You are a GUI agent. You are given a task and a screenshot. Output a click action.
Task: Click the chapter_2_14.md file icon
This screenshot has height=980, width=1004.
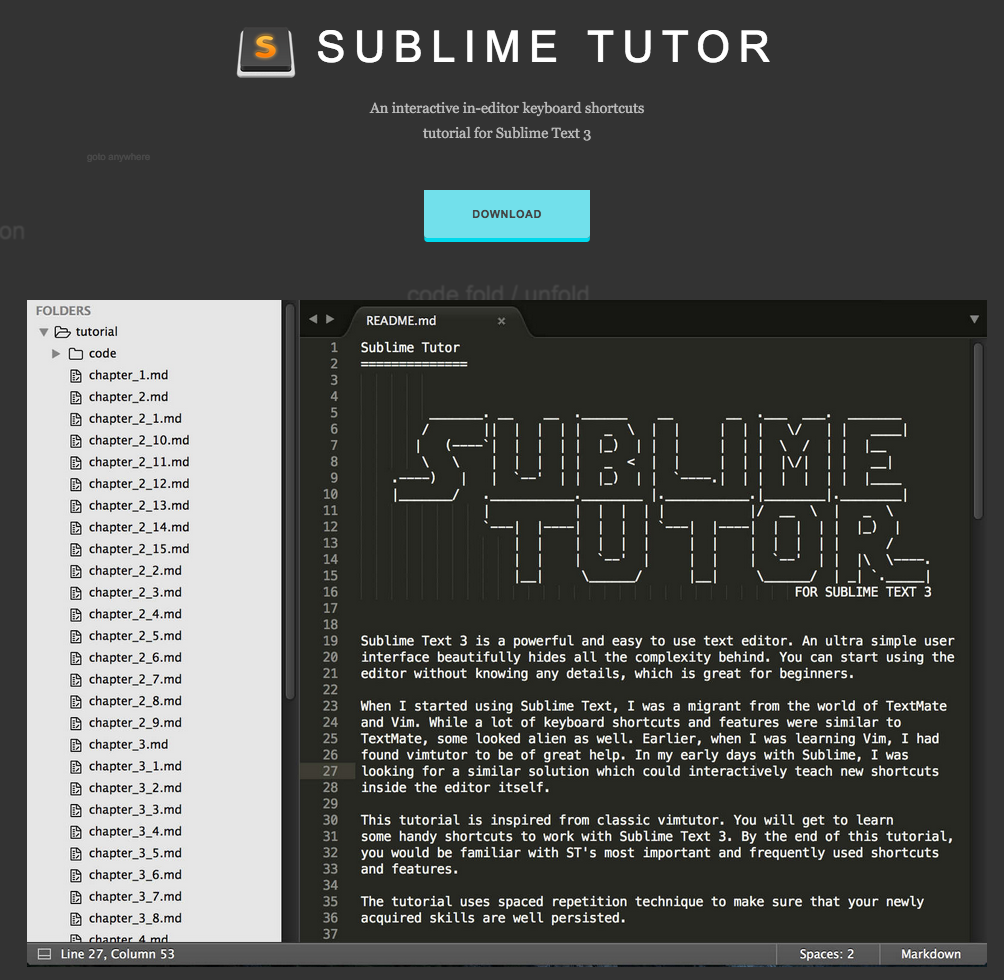[76, 528]
